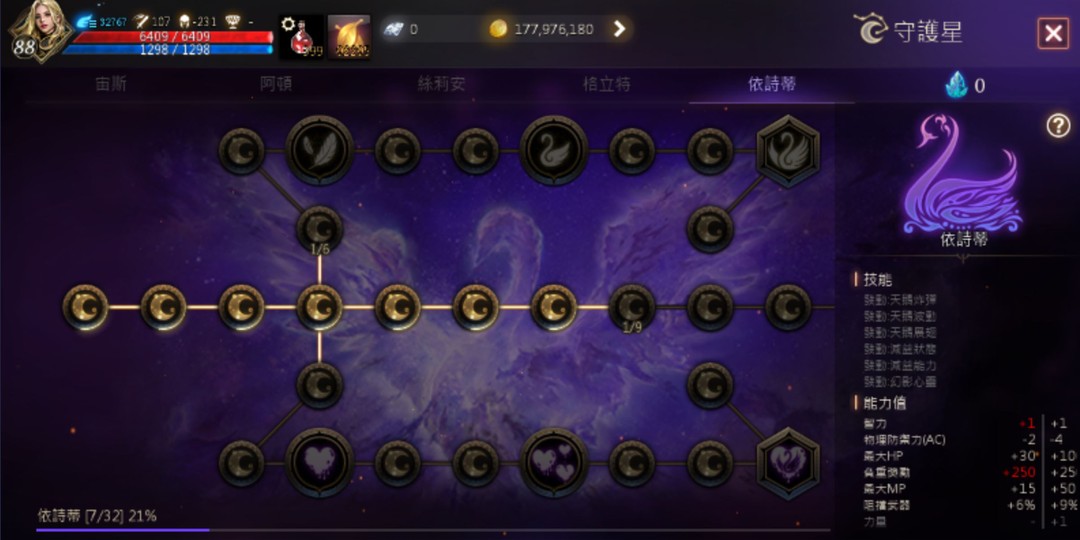Click the node labeled 1/6
The height and width of the screenshot is (540, 1080).
[319, 229]
